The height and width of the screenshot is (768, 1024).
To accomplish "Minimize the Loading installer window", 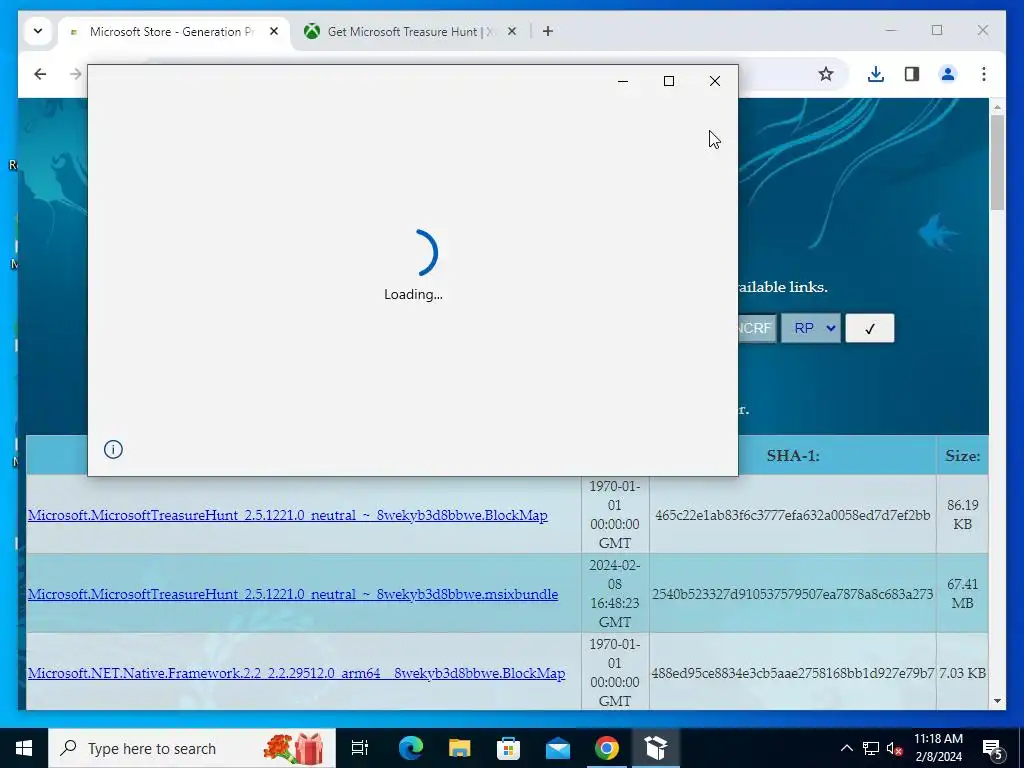I will [623, 81].
